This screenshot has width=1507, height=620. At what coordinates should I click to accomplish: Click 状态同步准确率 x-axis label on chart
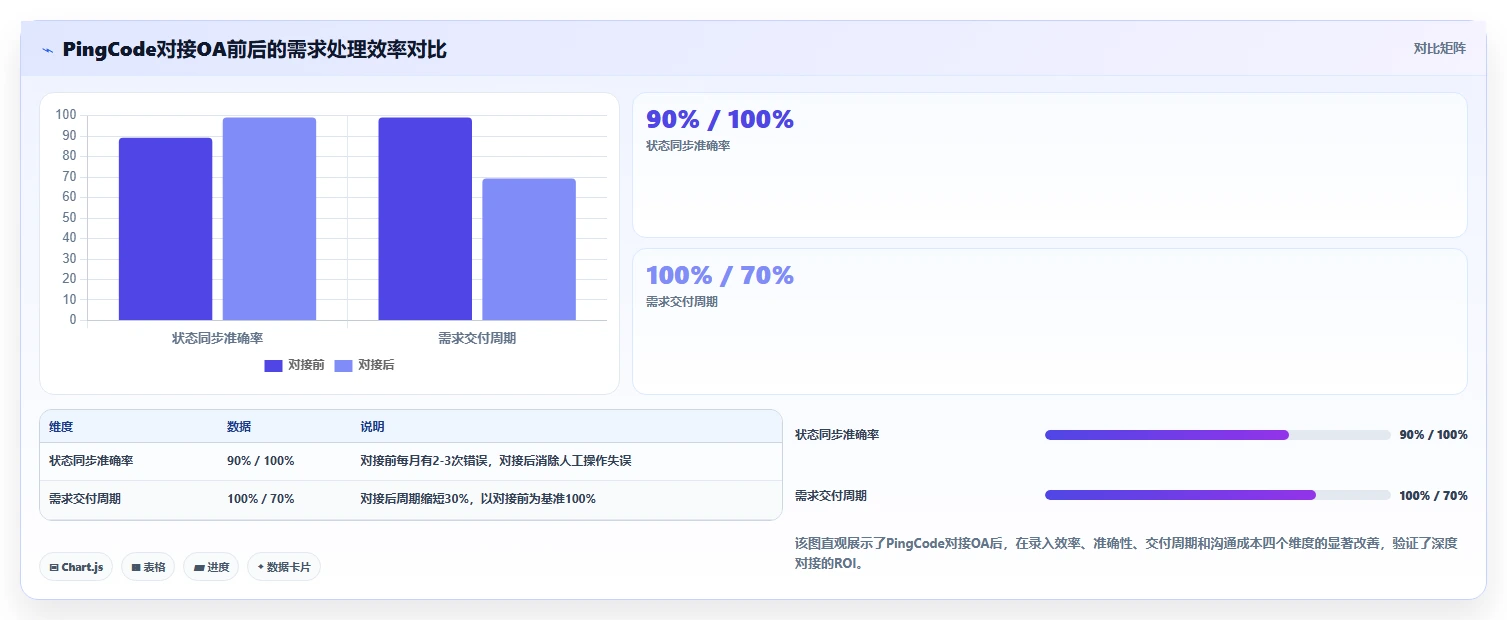pos(217,338)
